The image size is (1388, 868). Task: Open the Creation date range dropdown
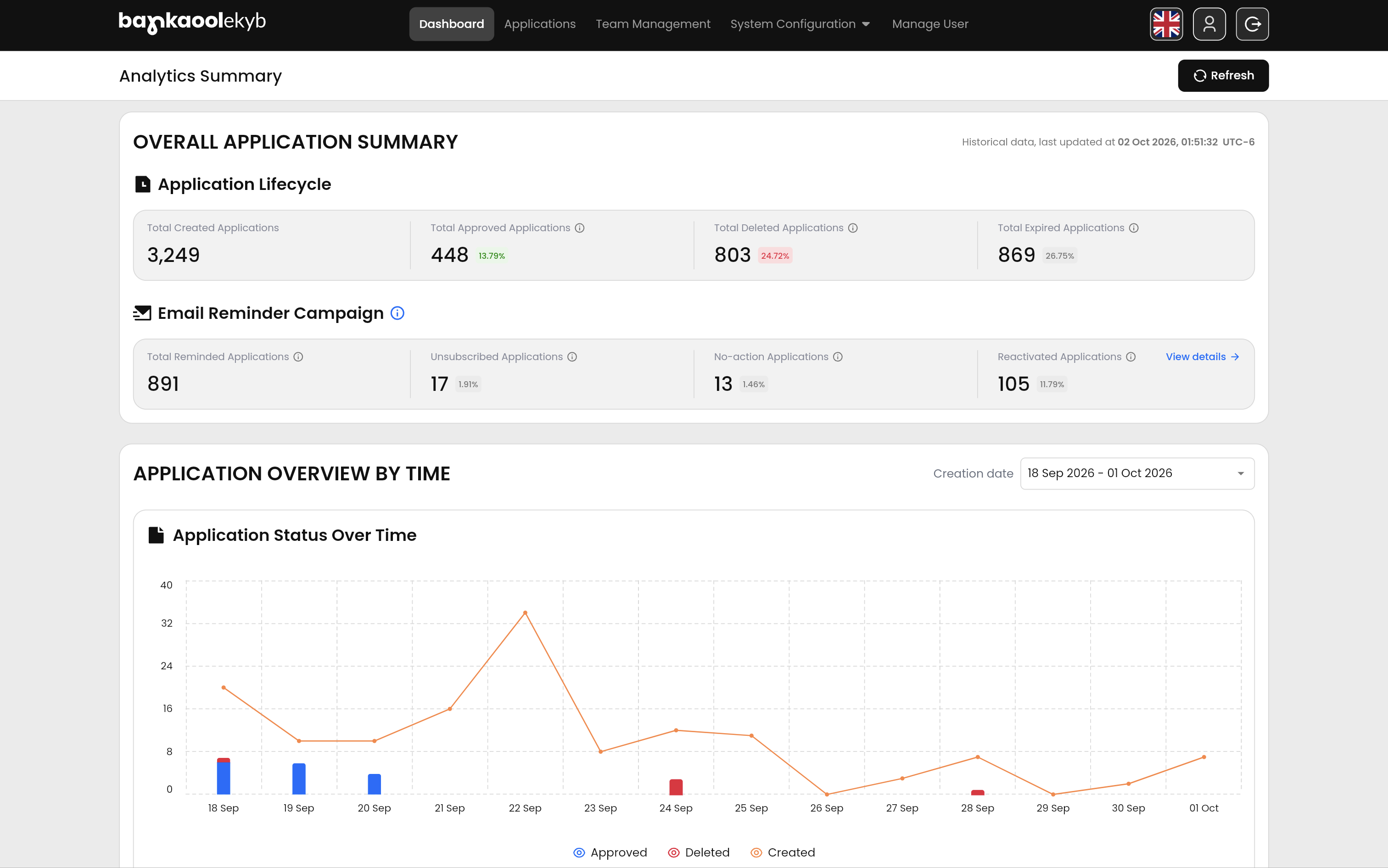click(x=1137, y=473)
